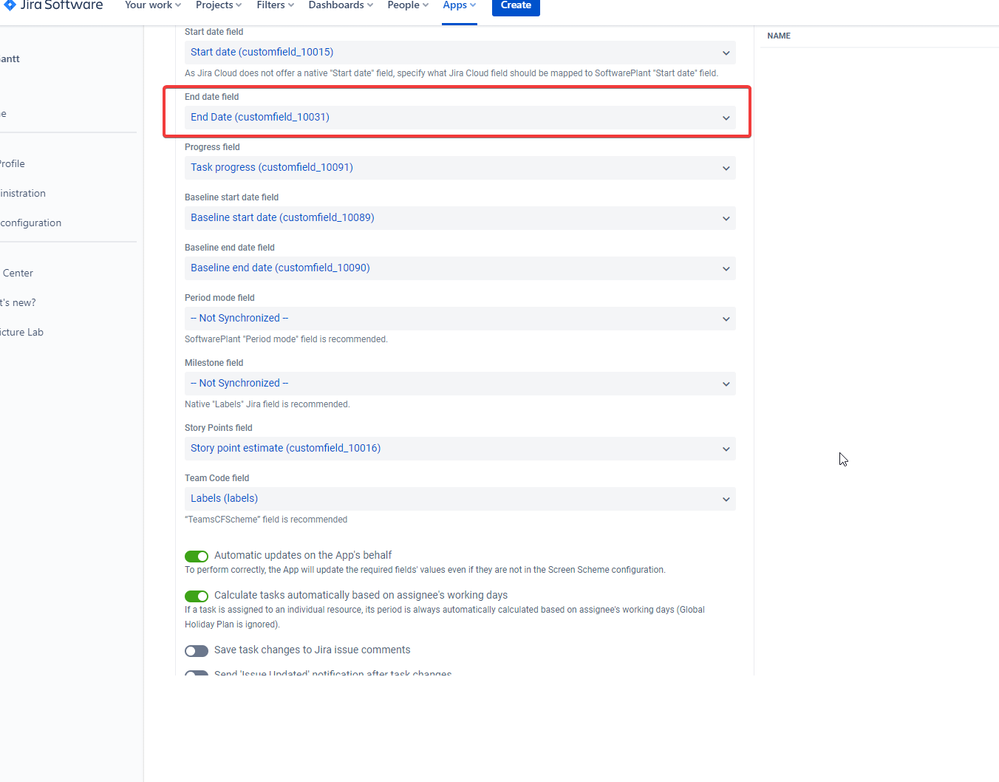Open the Dashboards menu

[341, 5]
